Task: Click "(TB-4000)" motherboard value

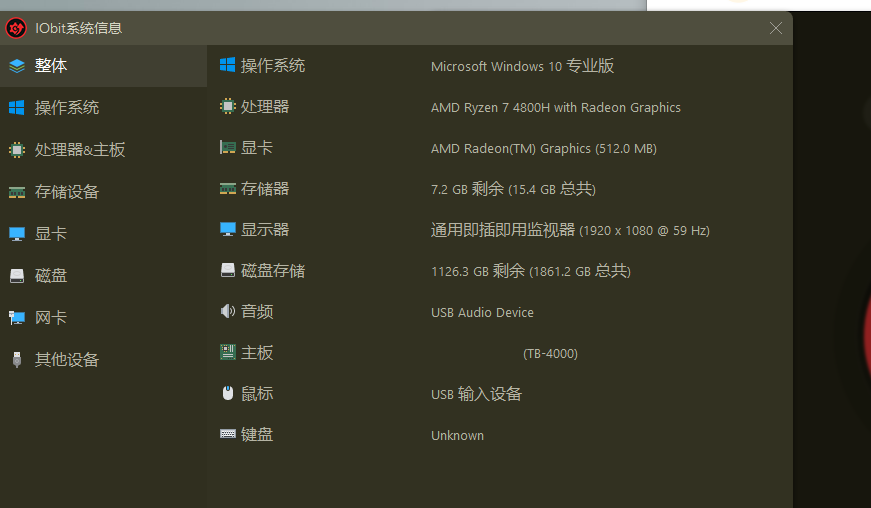Action: [550, 354]
